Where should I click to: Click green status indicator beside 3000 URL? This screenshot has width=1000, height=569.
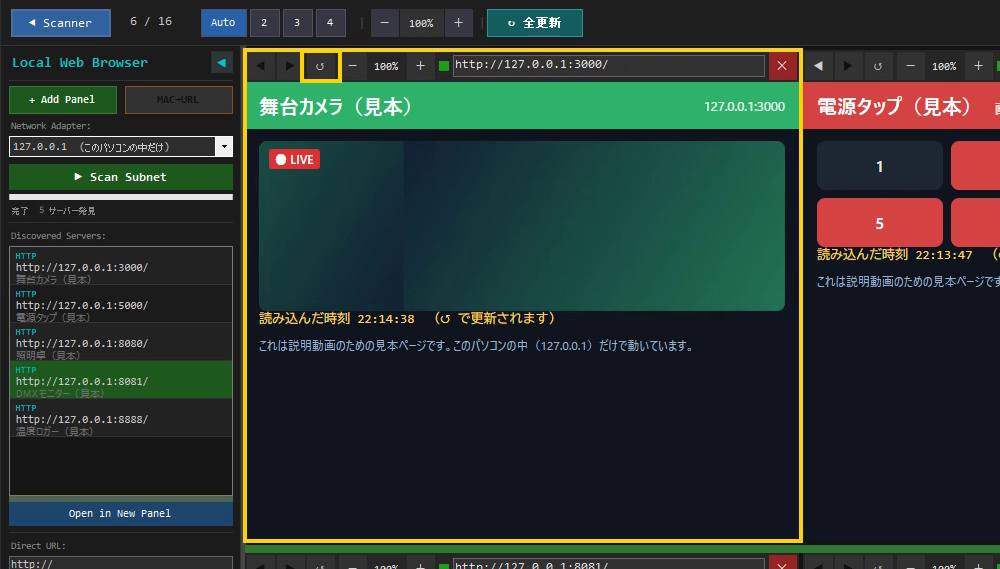coord(444,66)
